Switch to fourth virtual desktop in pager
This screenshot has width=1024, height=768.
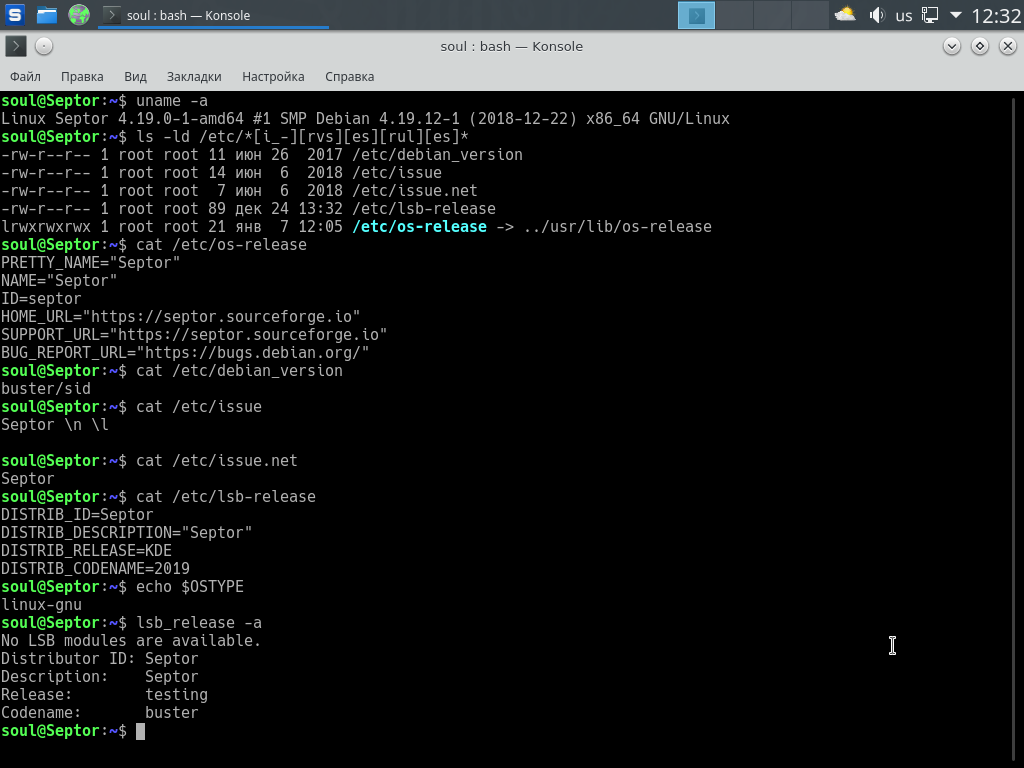pos(810,15)
